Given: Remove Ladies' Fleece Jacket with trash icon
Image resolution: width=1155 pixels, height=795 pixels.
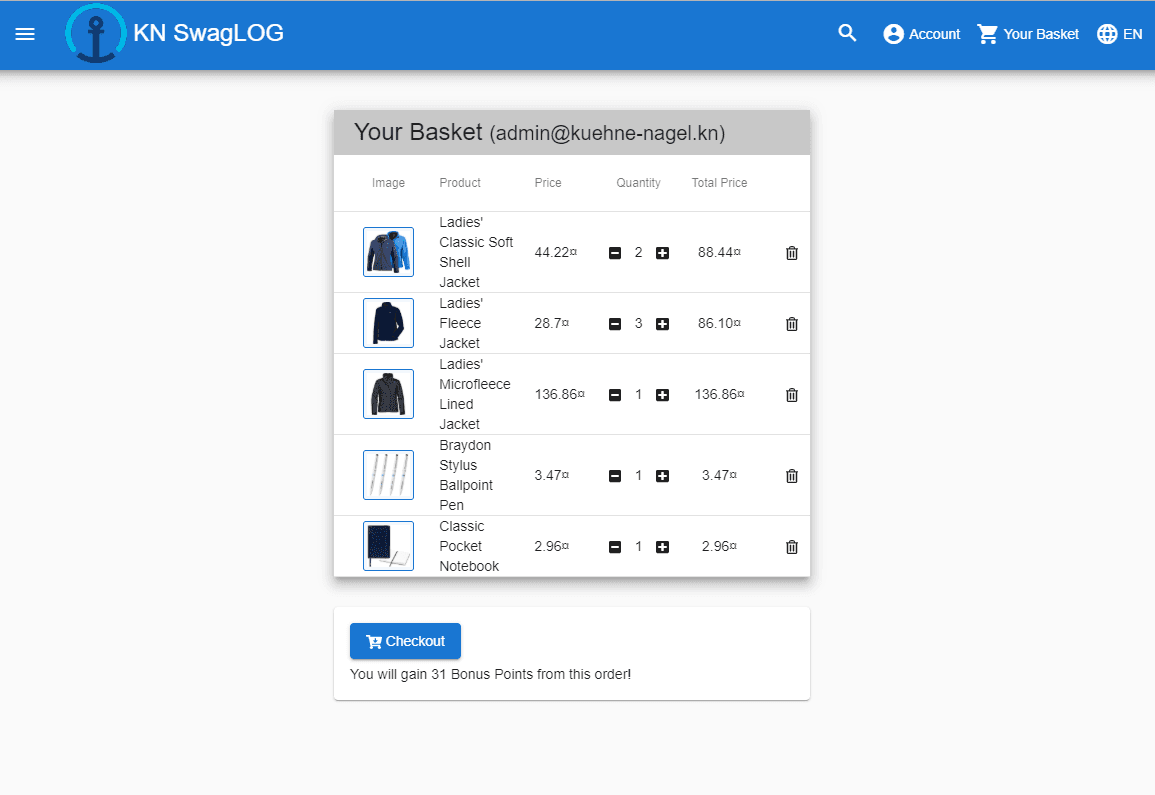Looking at the screenshot, I should [792, 324].
